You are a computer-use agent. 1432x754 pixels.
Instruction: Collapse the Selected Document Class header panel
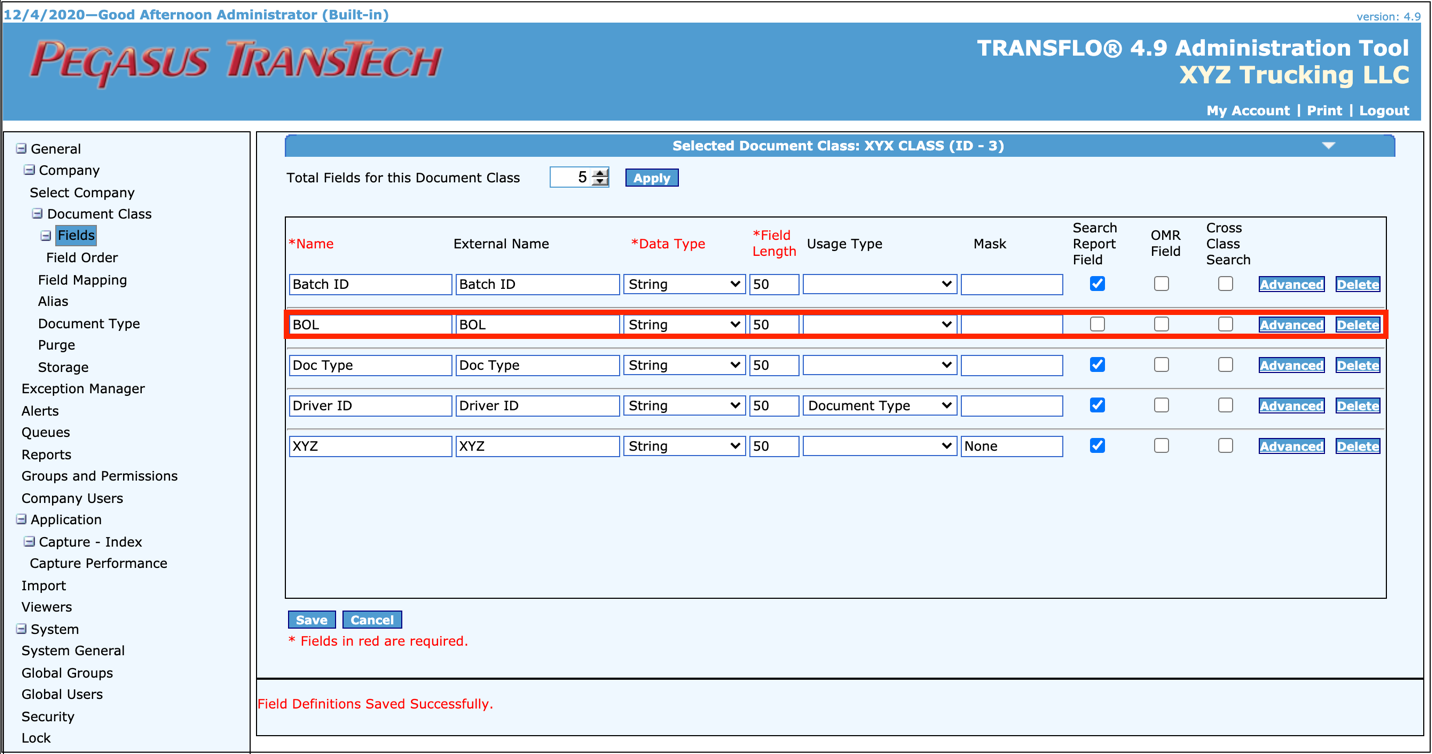[1329, 145]
